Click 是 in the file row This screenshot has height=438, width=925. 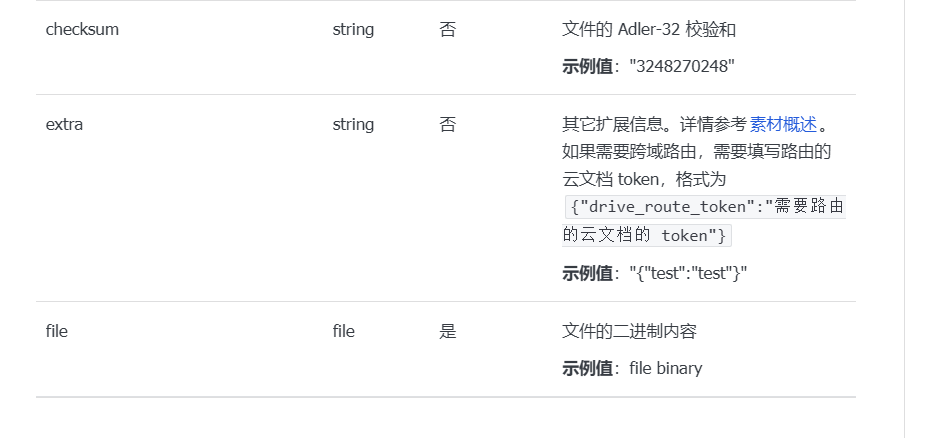coord(447,331)
